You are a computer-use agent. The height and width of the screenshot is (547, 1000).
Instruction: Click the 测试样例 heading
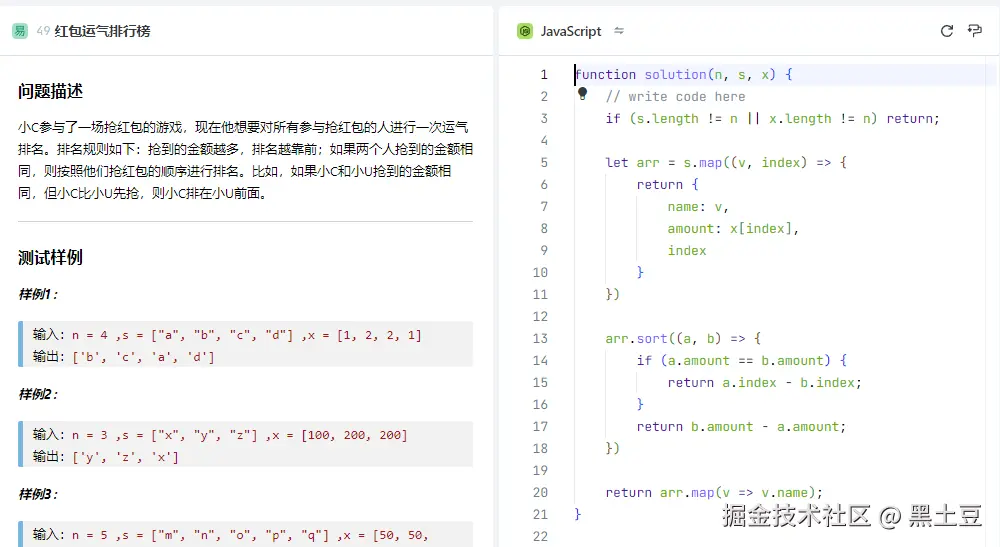coord(50,258)
